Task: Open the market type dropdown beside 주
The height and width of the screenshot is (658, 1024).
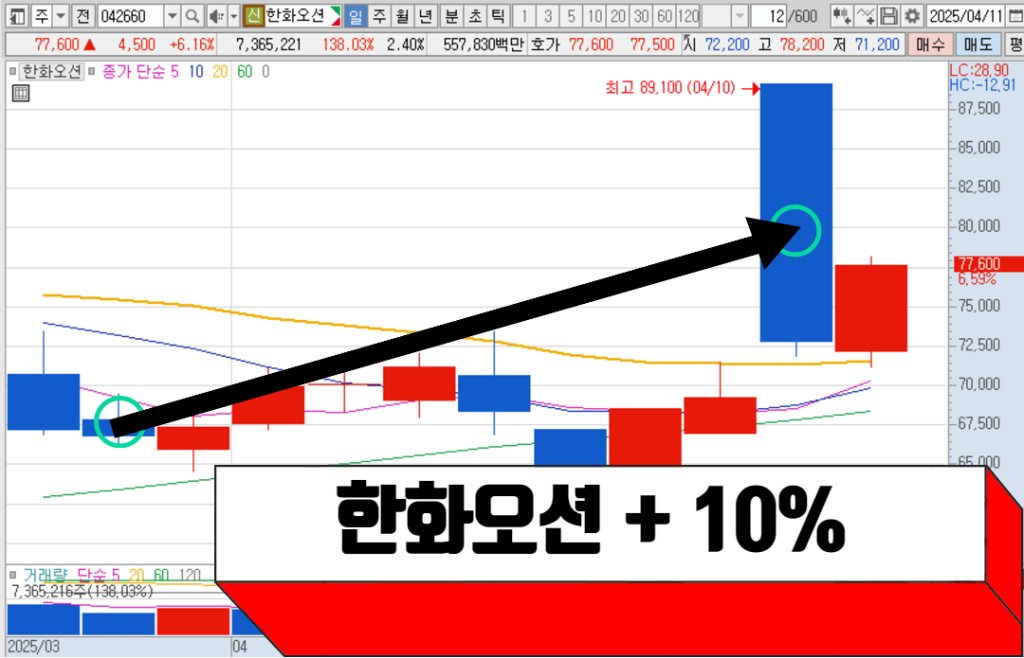Action: 60,16
